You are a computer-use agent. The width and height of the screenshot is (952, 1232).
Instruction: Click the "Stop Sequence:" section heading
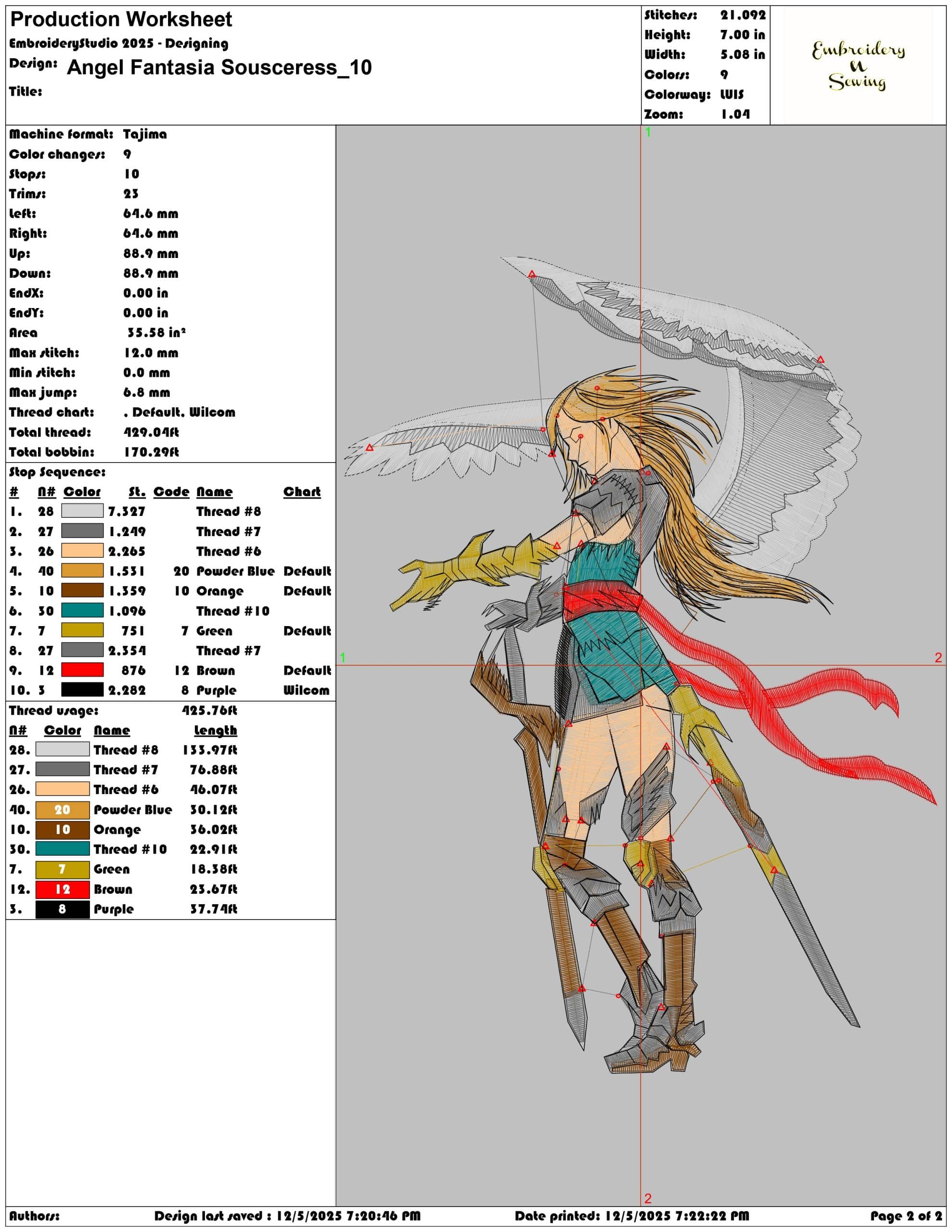[57, 472]
